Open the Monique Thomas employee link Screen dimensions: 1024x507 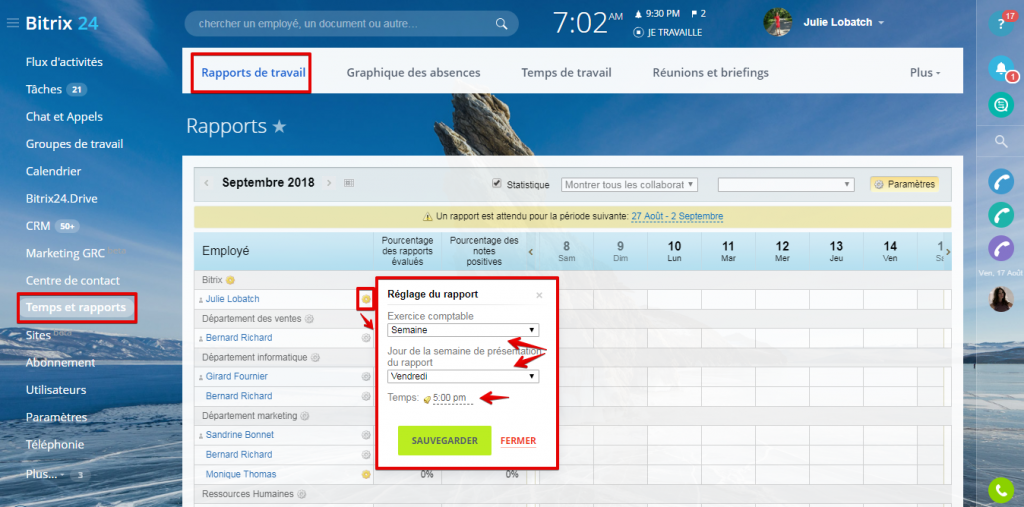[241, 474]
